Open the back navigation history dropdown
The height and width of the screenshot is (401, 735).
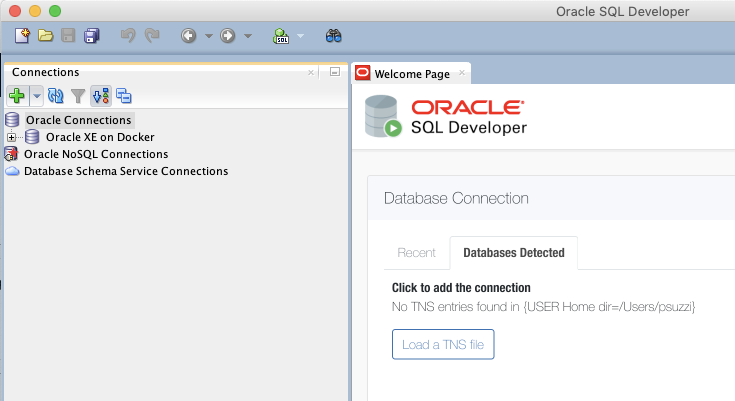click(209, 36)
